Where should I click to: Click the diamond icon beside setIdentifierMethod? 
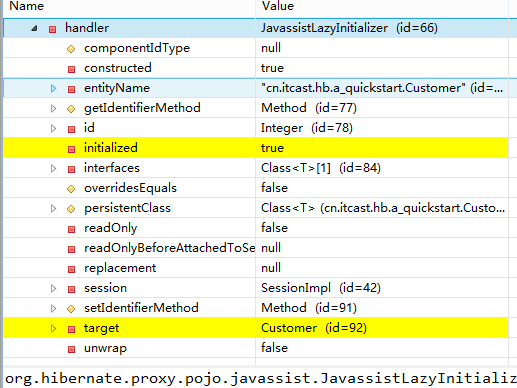point(71,309)
